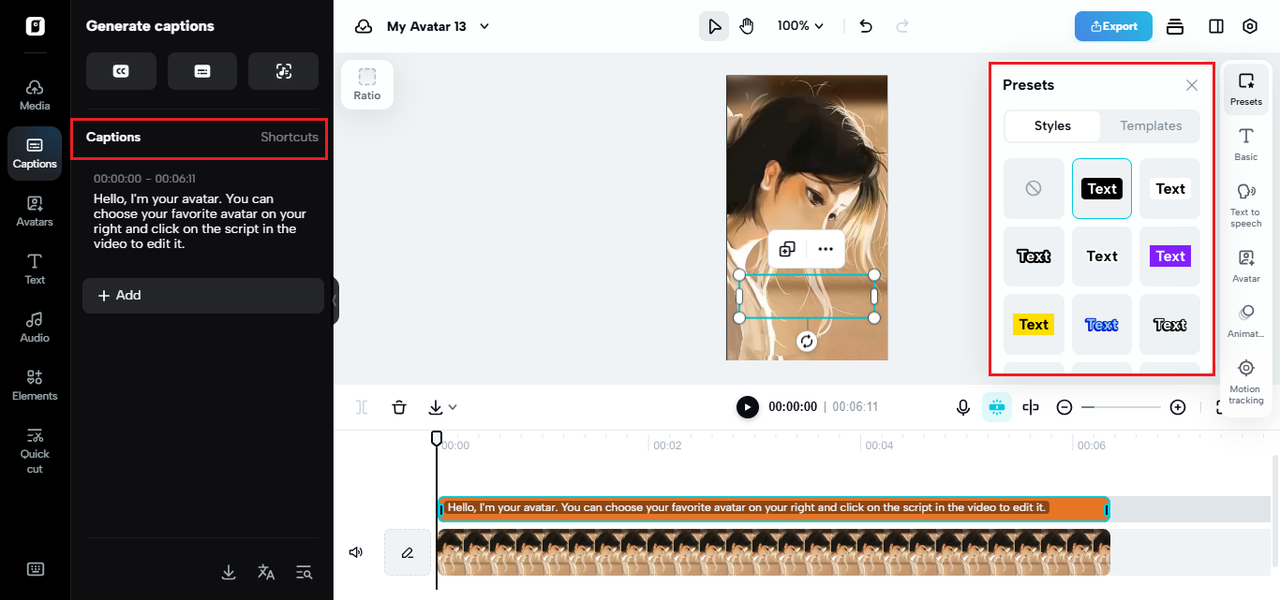
Task: Open the settings icon in top bar
Action: (x=1250, y=26)
